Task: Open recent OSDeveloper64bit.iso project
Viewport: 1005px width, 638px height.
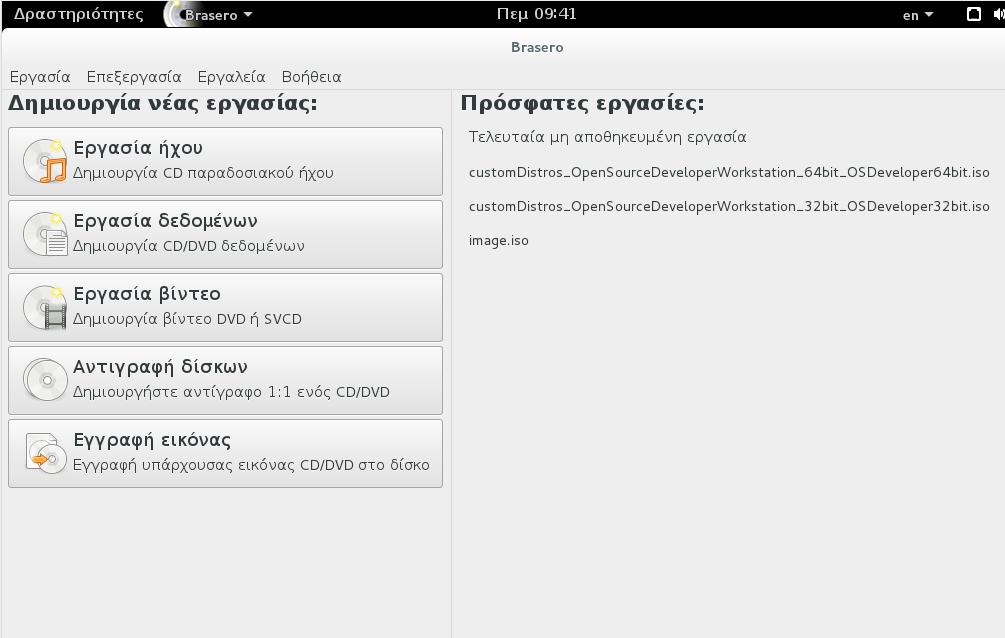Action: coord(729,172)
